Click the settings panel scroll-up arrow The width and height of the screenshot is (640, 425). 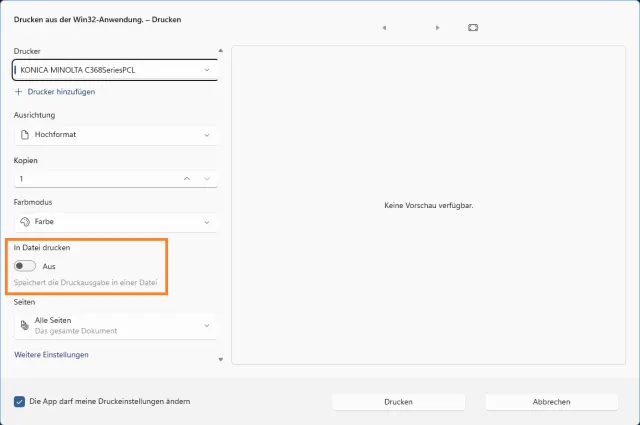[220, 51]
